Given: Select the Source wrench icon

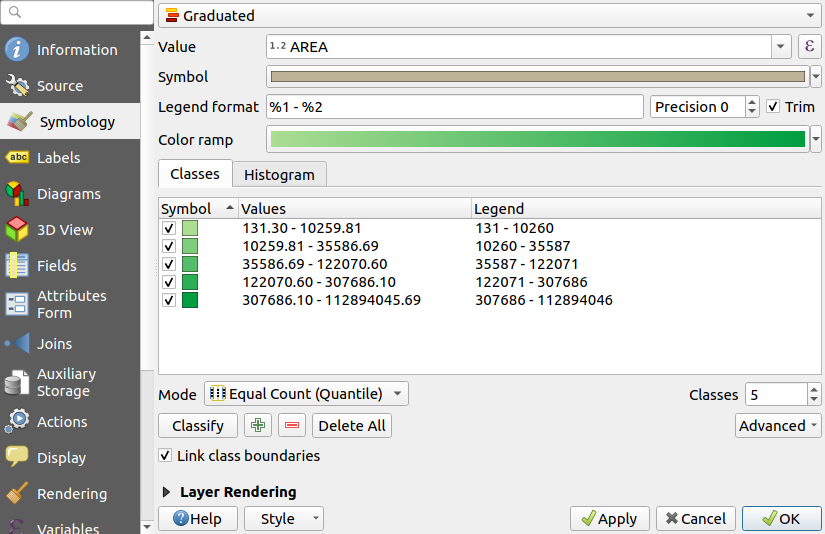Looking at the screenshot, I should point(18,86).
